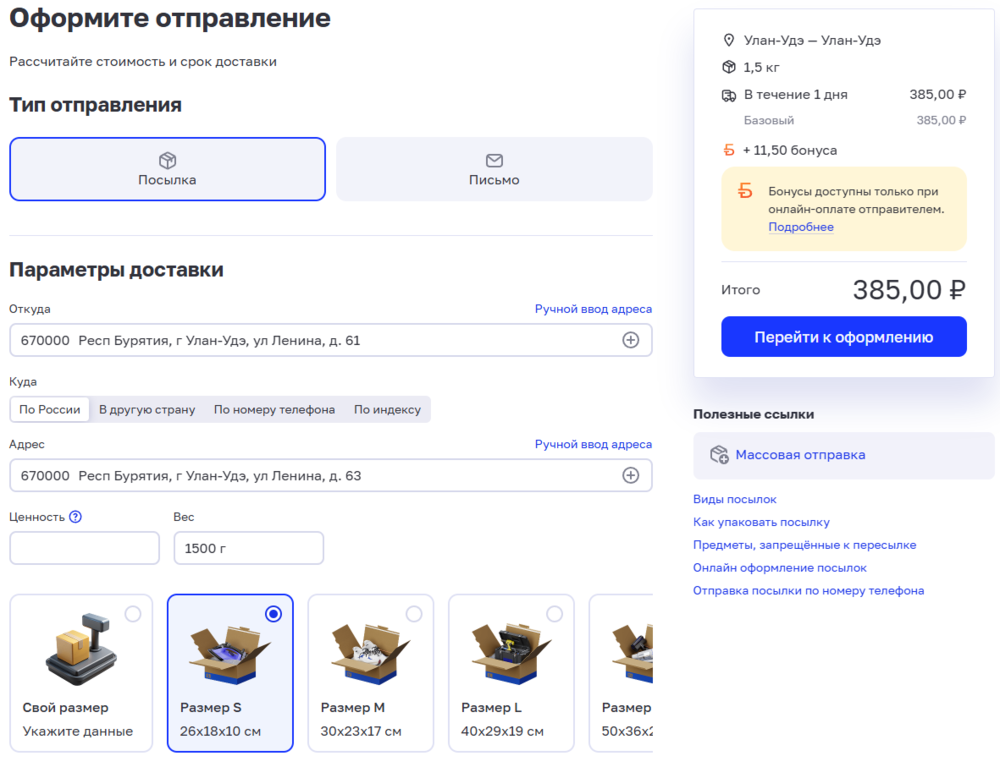This screenshot has width=1000, height=767.
Task: Open address picker icon in Адрес field
Action: [x=630, y=475]
